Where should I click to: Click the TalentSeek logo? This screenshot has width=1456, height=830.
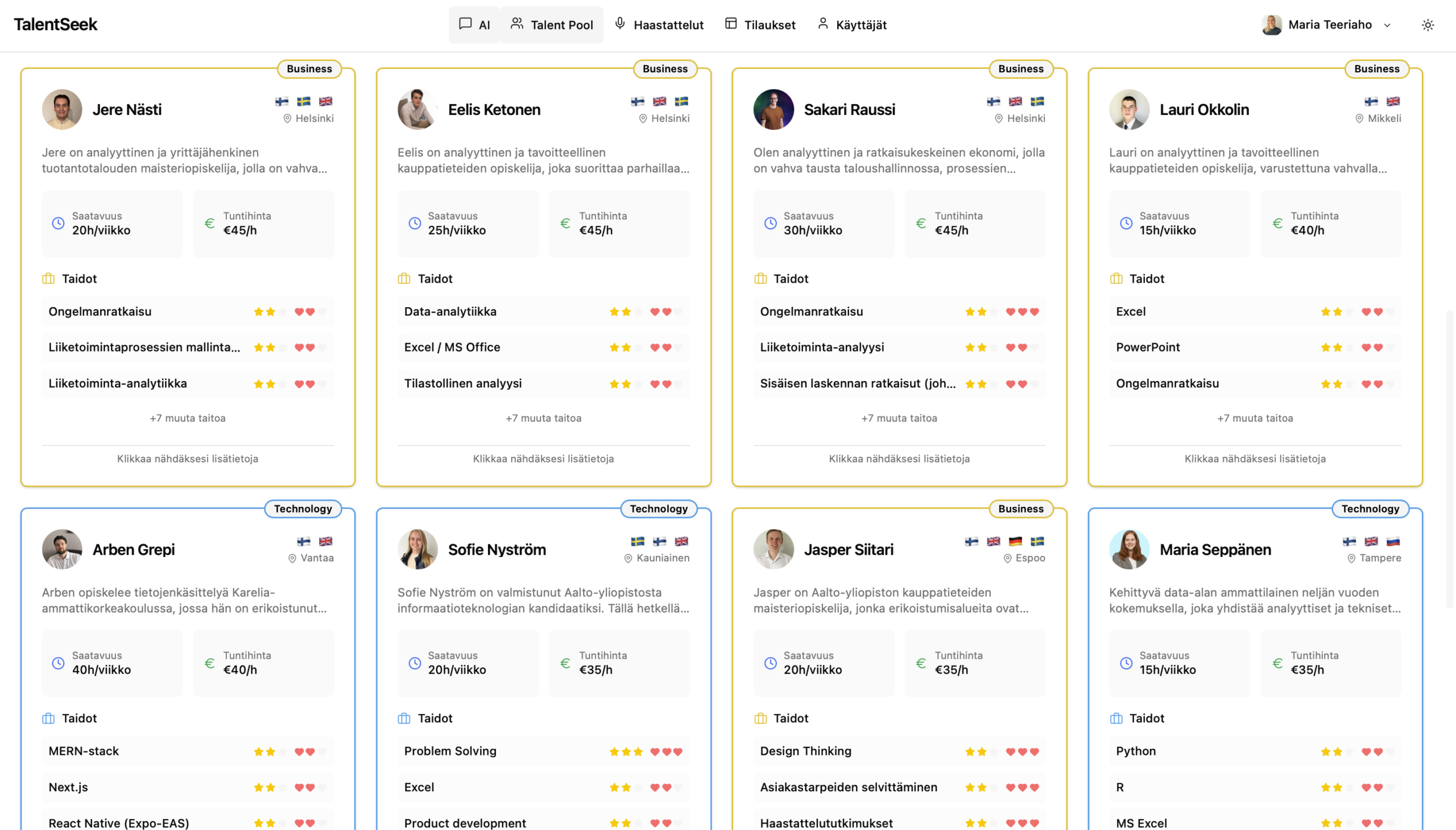[56, 24]
